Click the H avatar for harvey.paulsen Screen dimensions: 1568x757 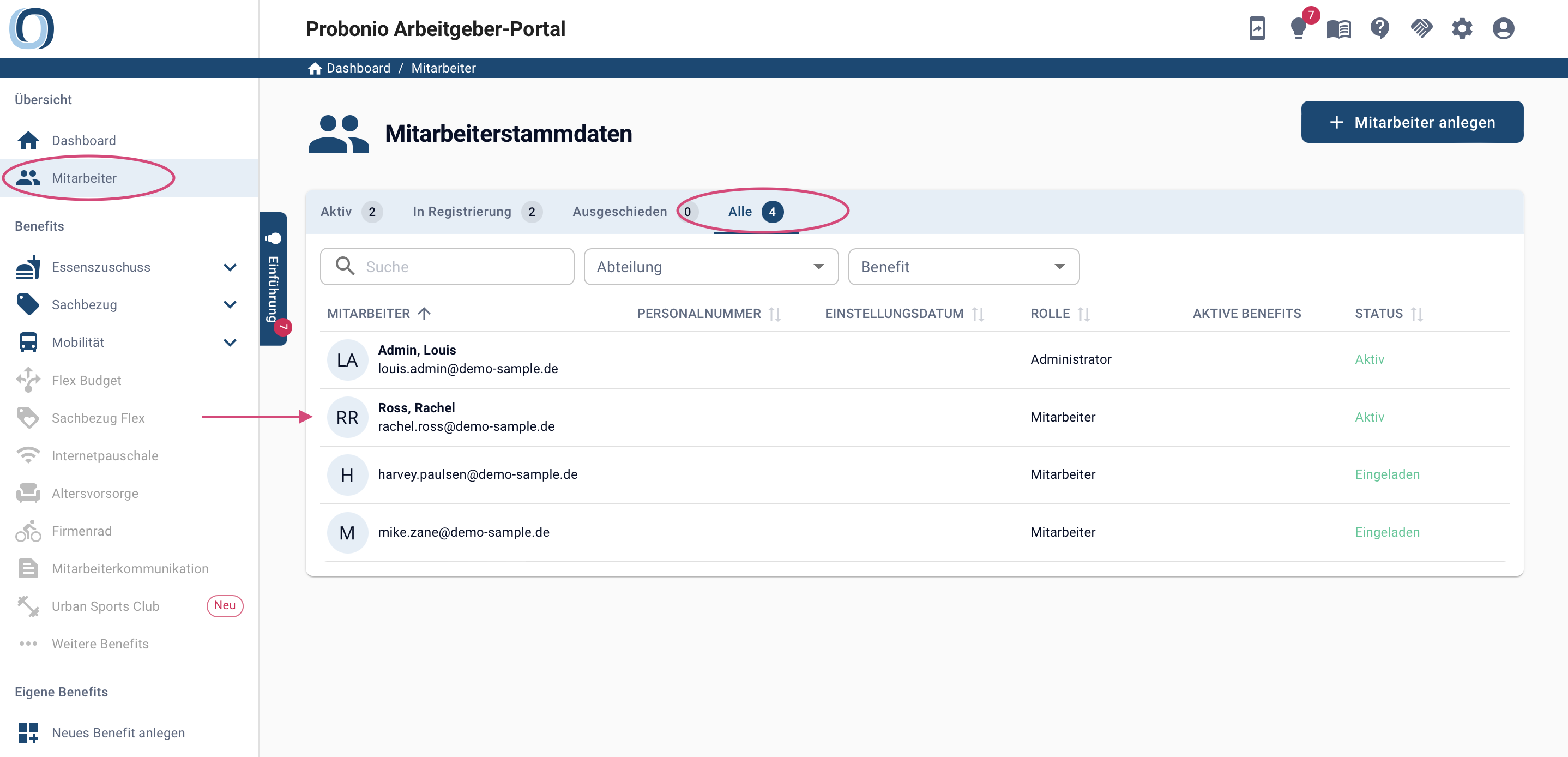[x=347, y=475]
